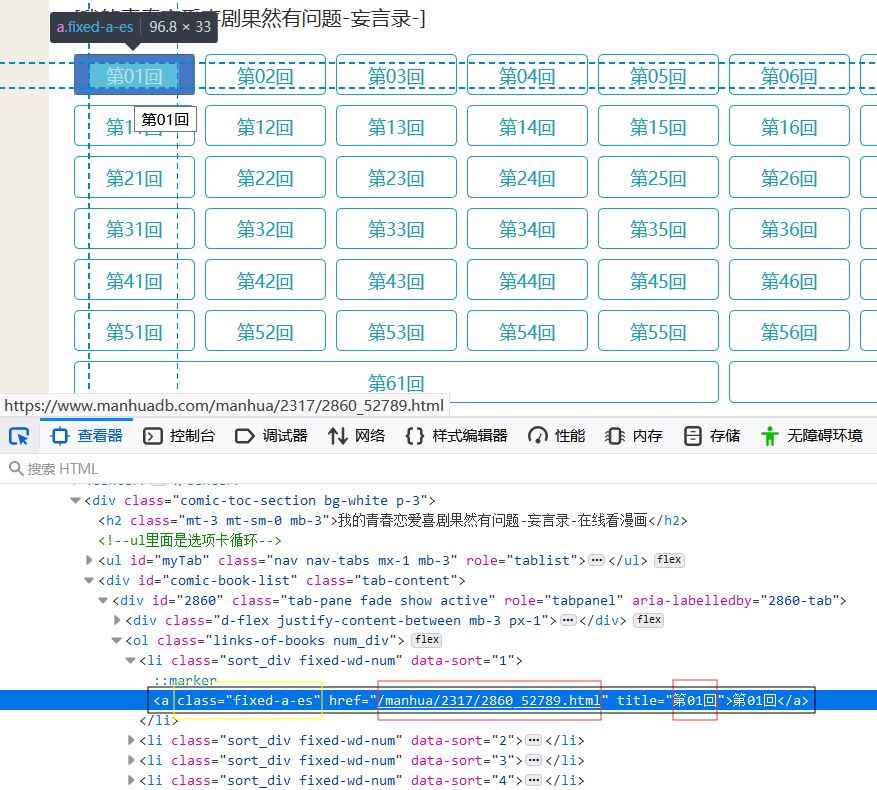Open chapter 第06回
Image resolution: width=877 pixels, height=790 pixels.
pyautogui.click(x=789, y=75)
